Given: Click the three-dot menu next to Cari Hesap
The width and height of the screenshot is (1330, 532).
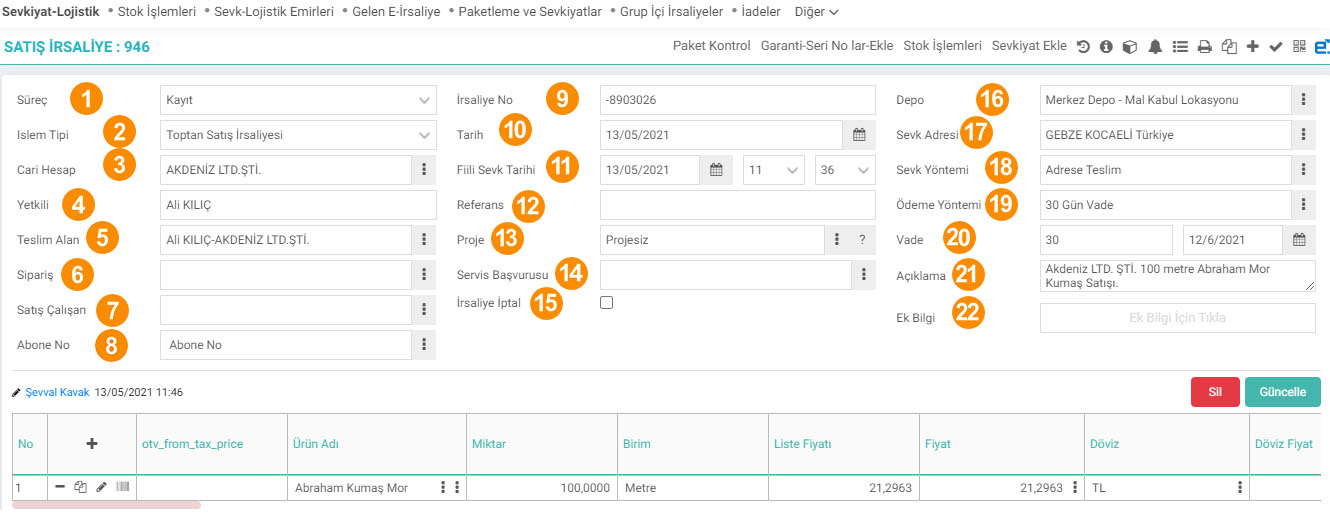Looking at the screenshot, I should click(424, 169).
